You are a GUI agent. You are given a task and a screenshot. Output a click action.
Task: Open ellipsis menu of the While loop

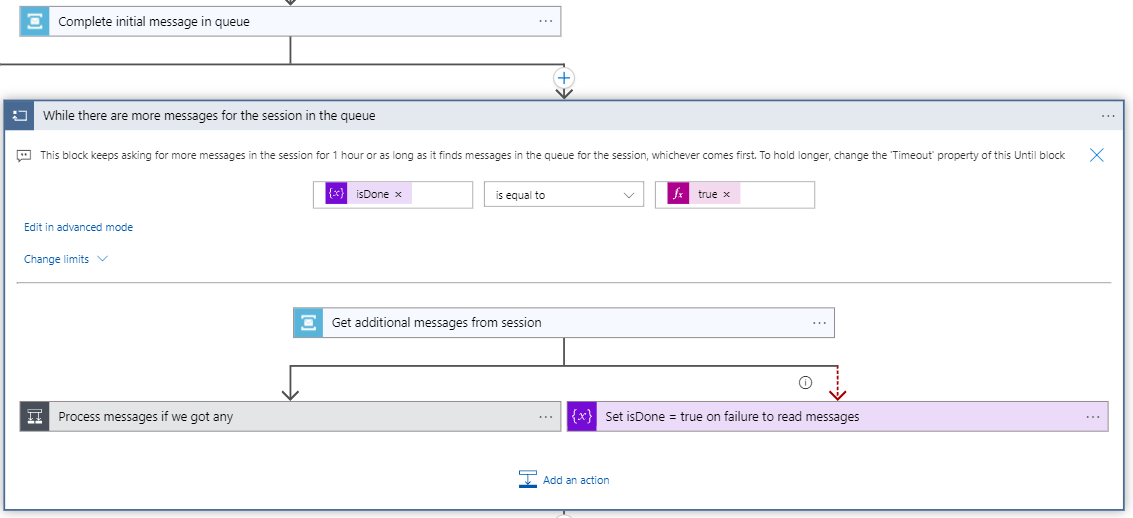click(1108, 116)
